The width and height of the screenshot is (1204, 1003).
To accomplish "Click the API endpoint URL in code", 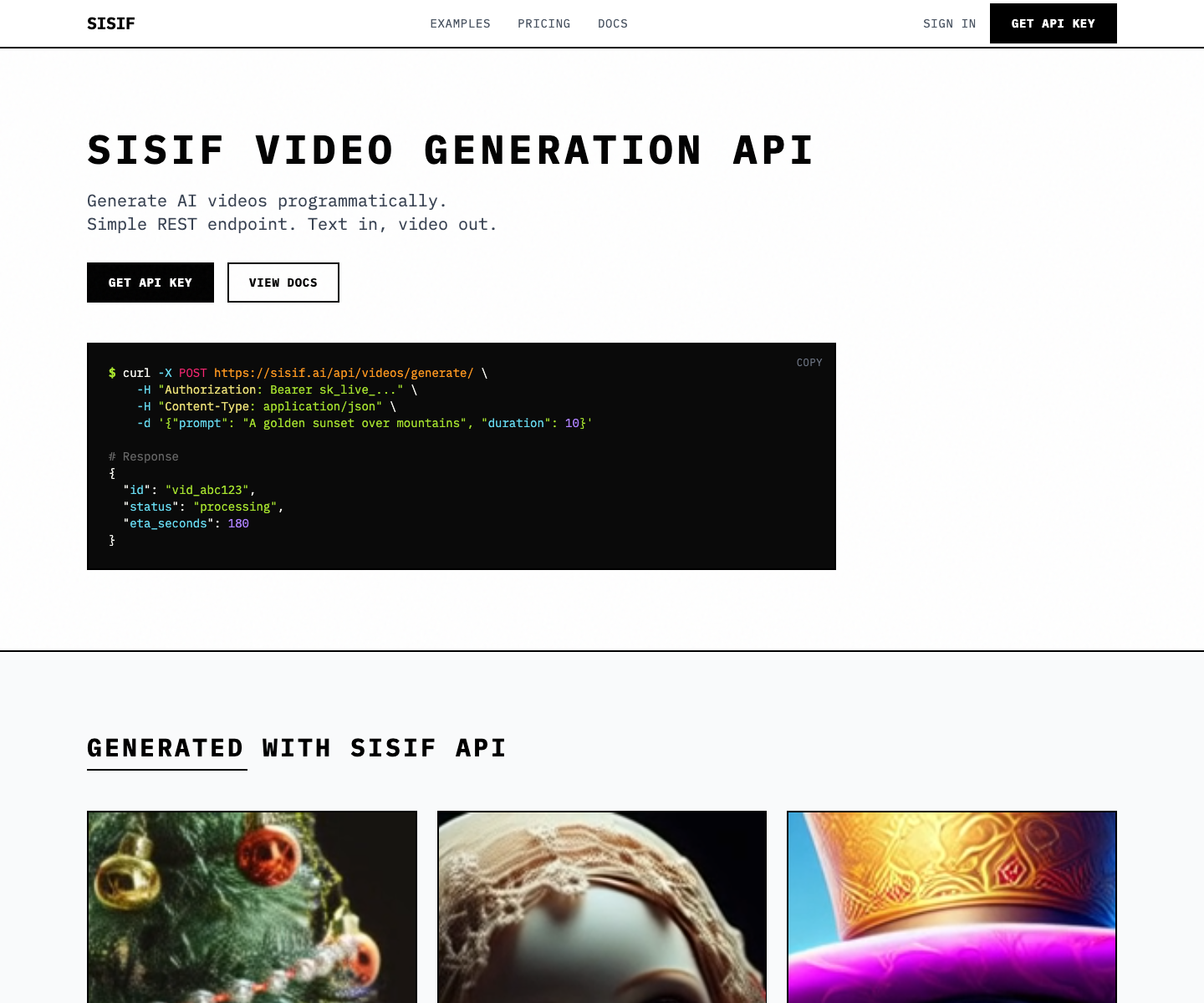I will [344, 373].
